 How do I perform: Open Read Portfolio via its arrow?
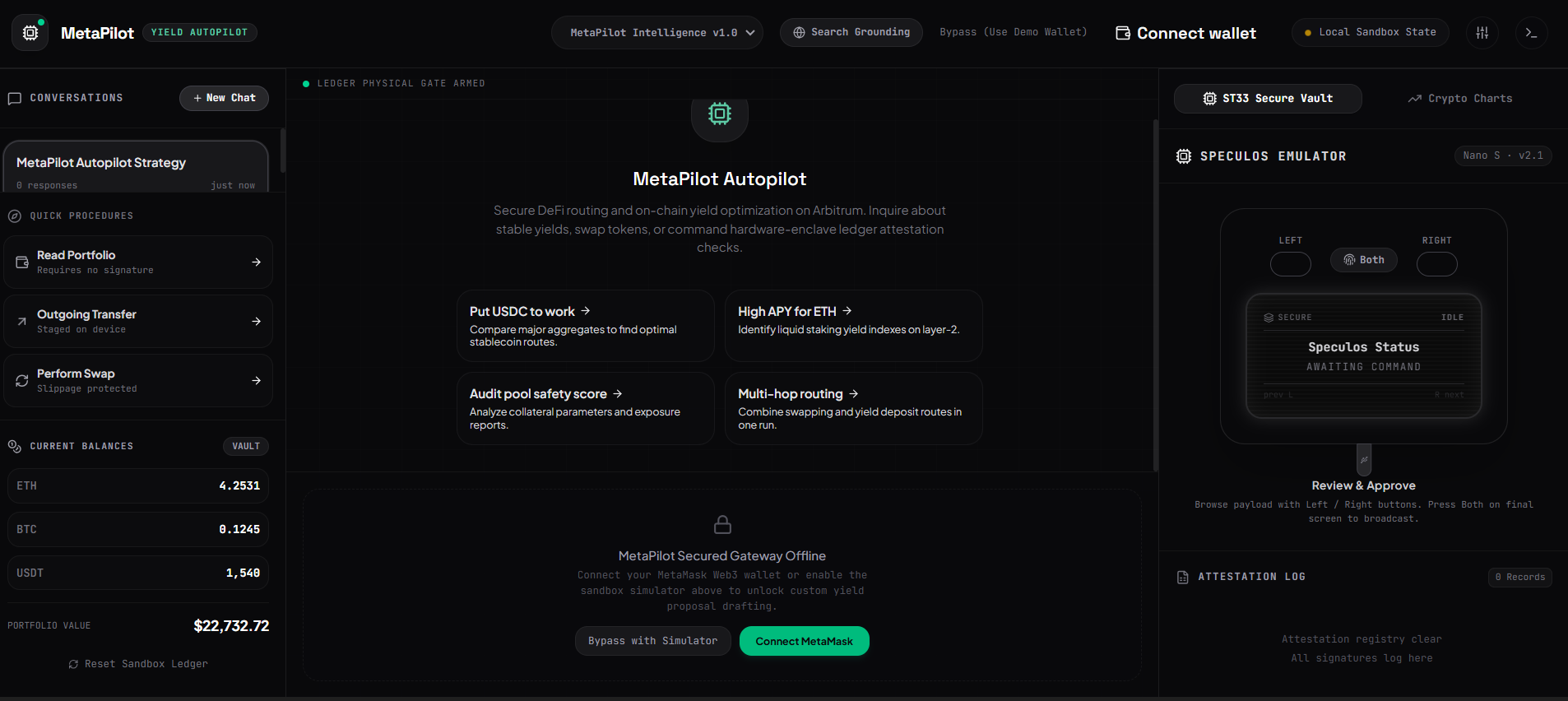tap(257, 262)
